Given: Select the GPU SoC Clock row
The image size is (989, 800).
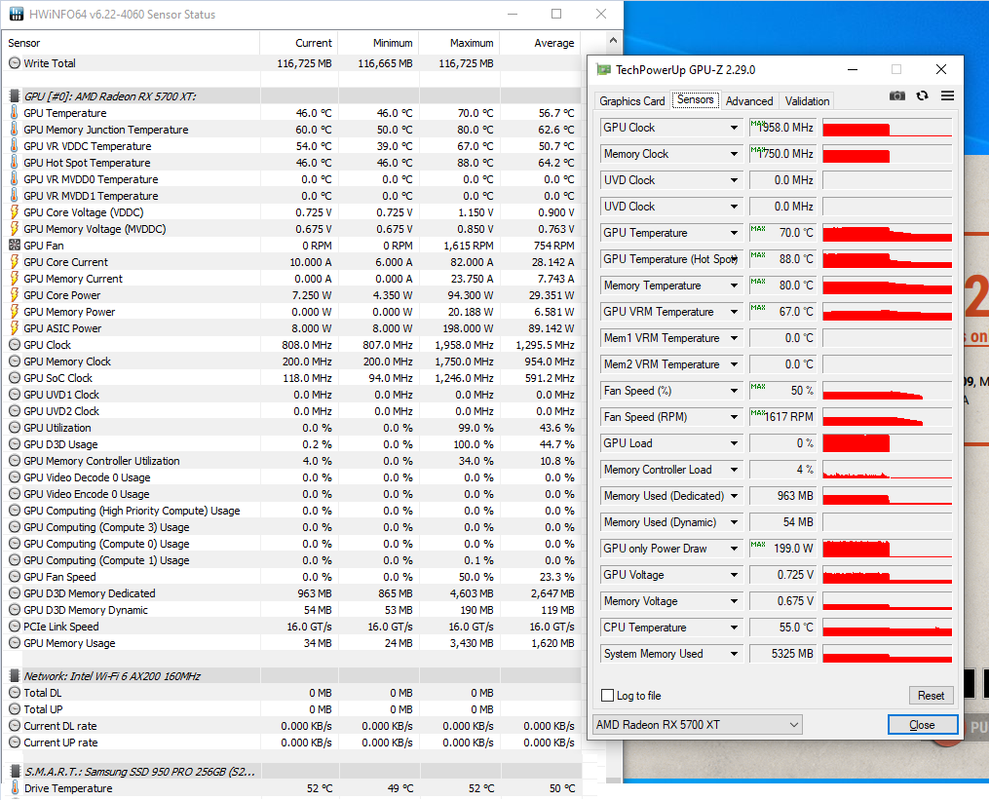Looking at the screenshot, I should [x=291, y=378].
